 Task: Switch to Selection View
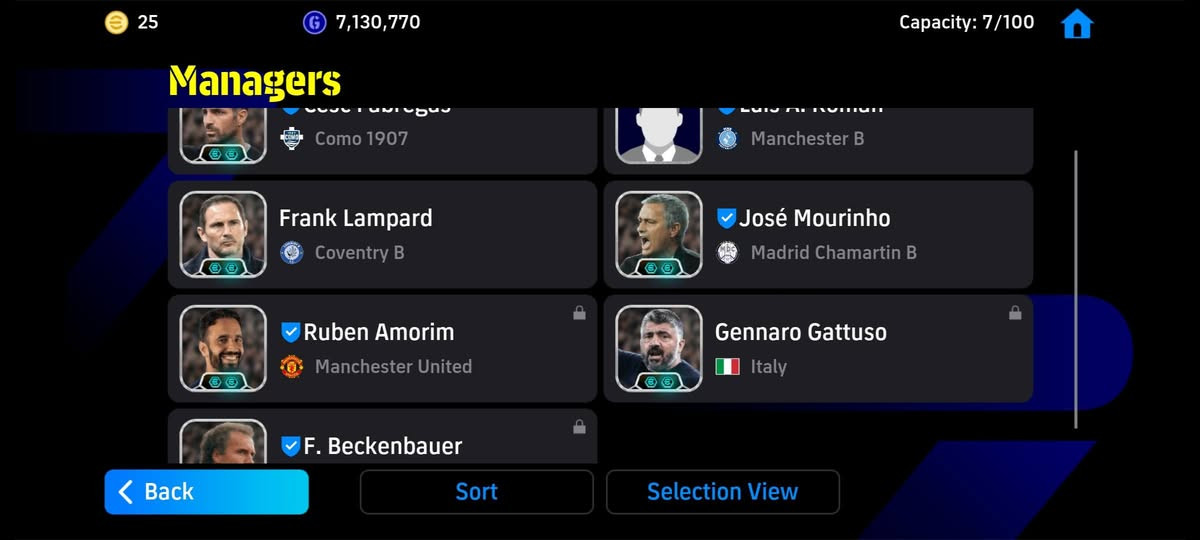tap(723, 491)
